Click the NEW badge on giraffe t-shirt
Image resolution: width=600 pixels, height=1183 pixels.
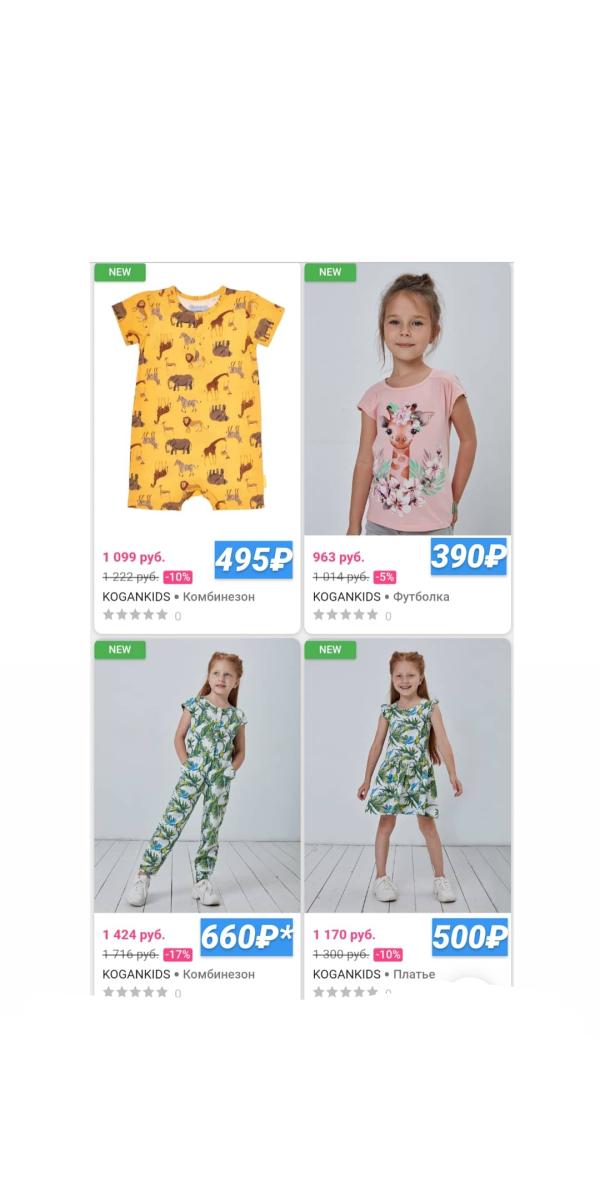tap(330, 272)
